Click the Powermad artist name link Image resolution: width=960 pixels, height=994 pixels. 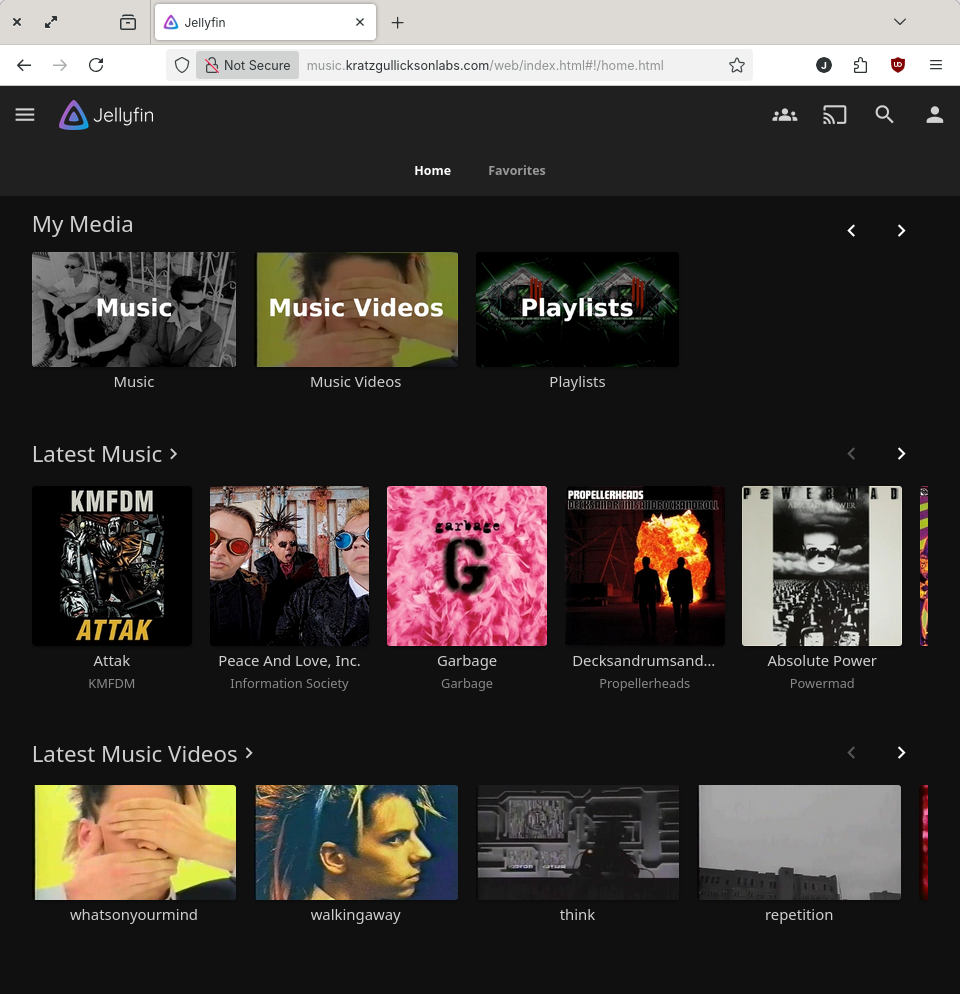(x=822, y=684)
